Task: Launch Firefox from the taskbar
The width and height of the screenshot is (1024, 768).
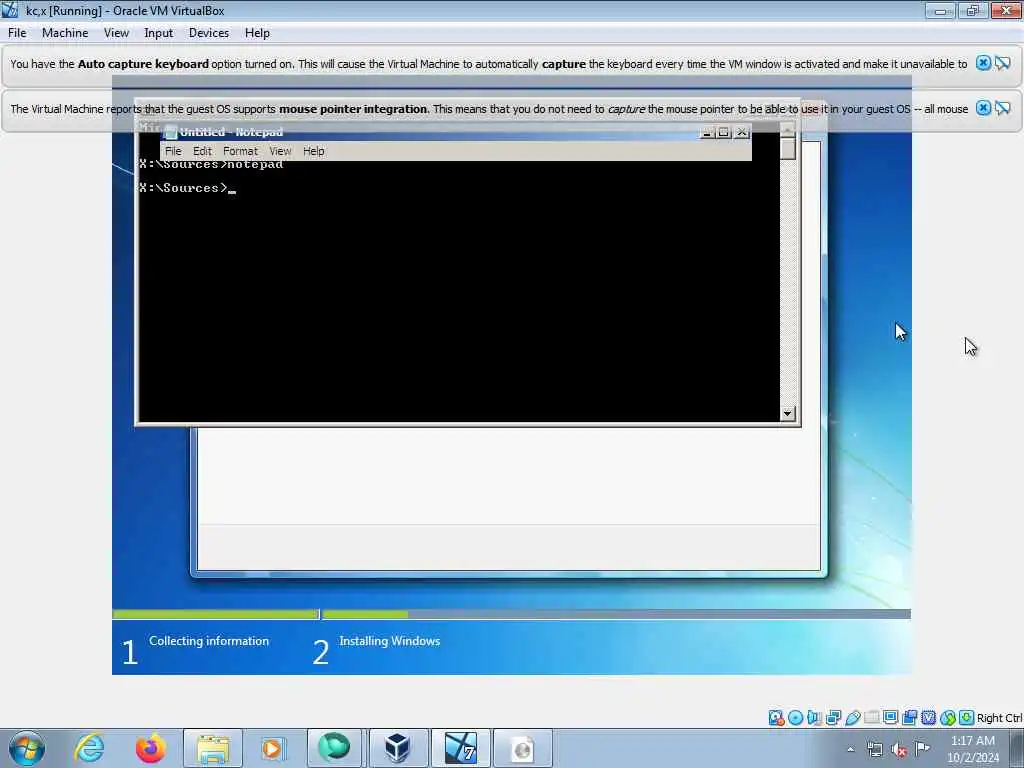Action: [150, 748]
